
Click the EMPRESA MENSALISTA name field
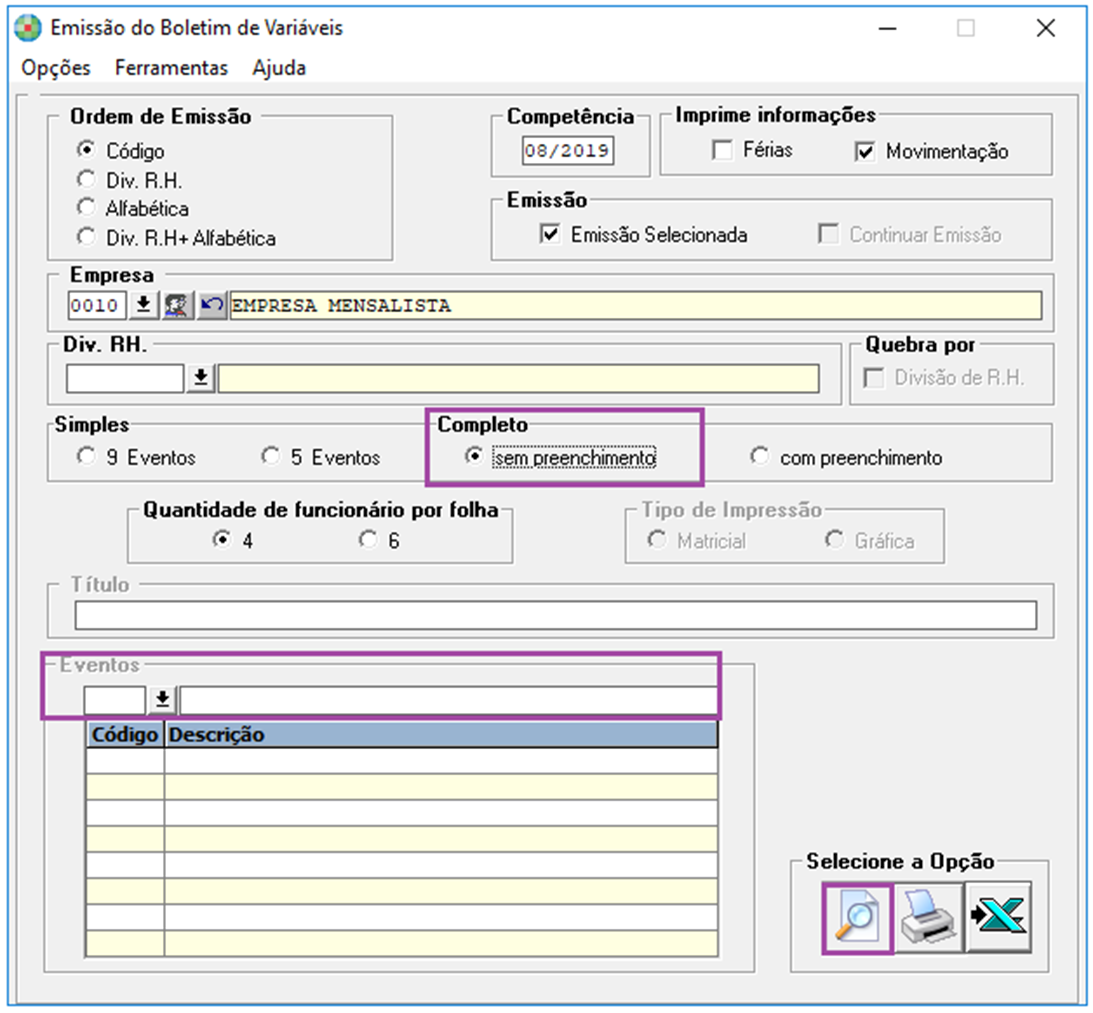click(x=635, y=305)
